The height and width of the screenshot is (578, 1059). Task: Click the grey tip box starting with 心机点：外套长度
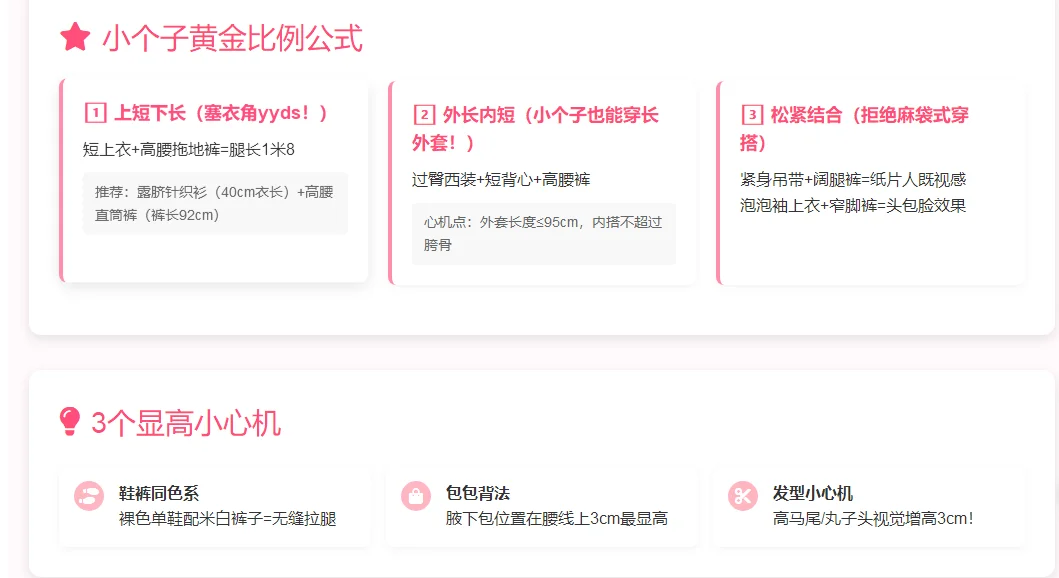pyautogui.click(x=544, y=234)
